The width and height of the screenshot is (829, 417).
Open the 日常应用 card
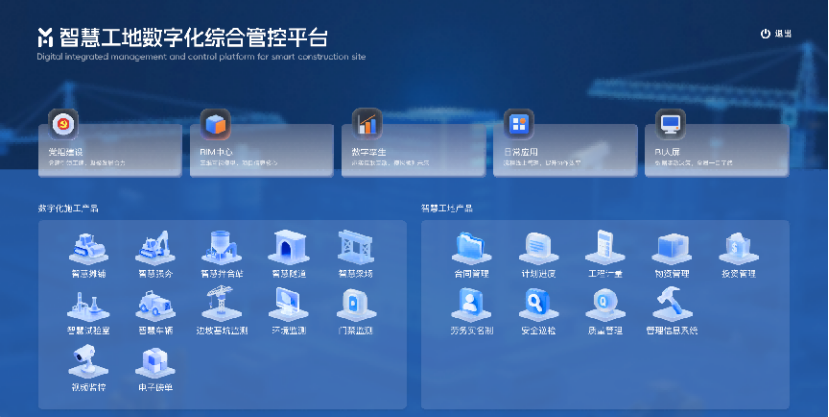tap(565, 150)
